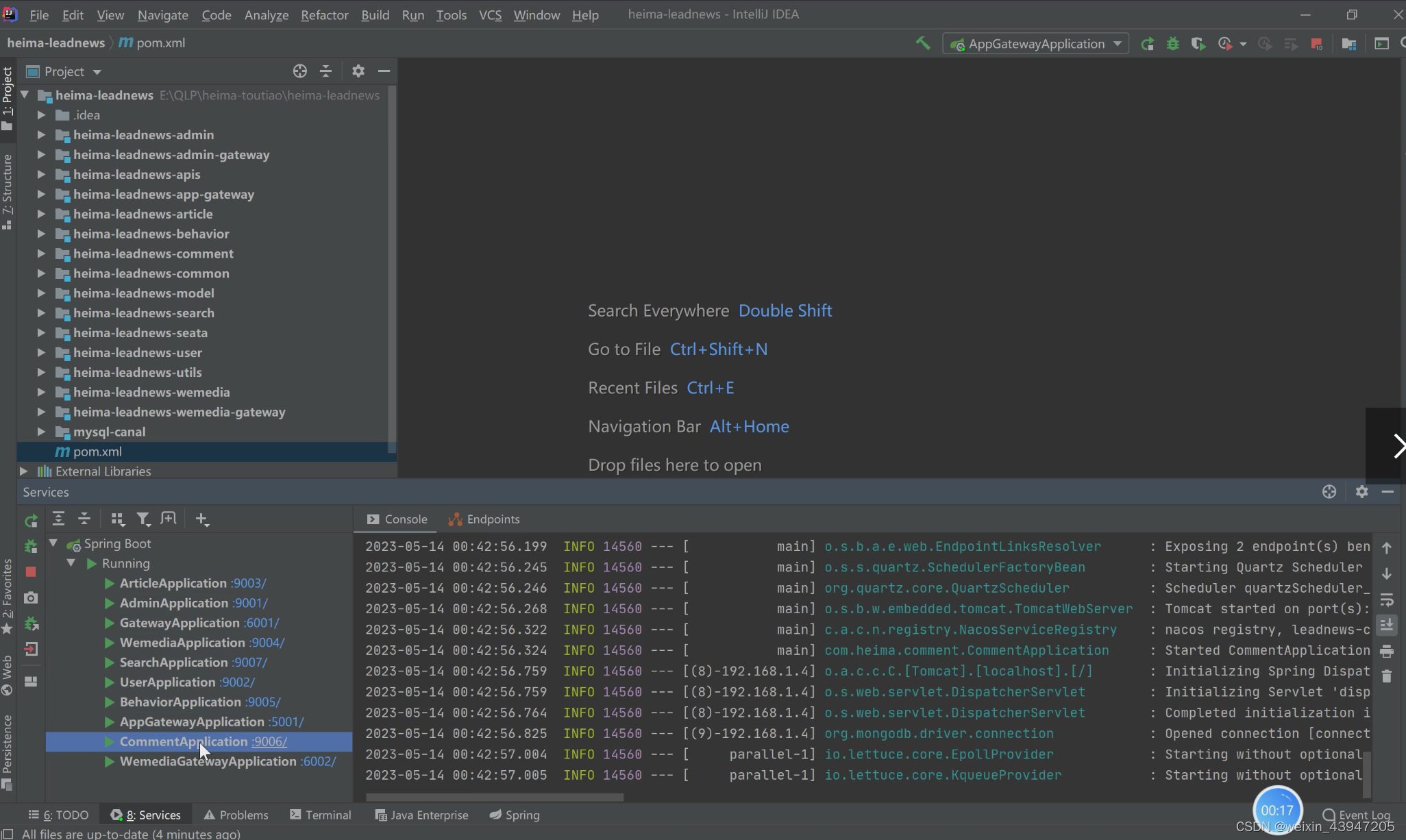This screenshot has height=840, width=1406.
Task: Open the Terminal tool window button
Action: click(321, 815)
